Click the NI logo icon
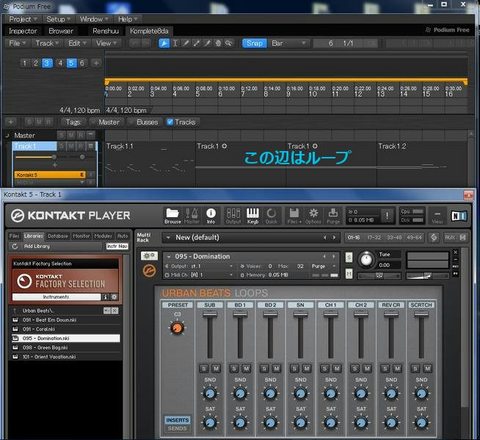Image resolution: width=480 pixels, height=440 pixels. click(459, 216)
